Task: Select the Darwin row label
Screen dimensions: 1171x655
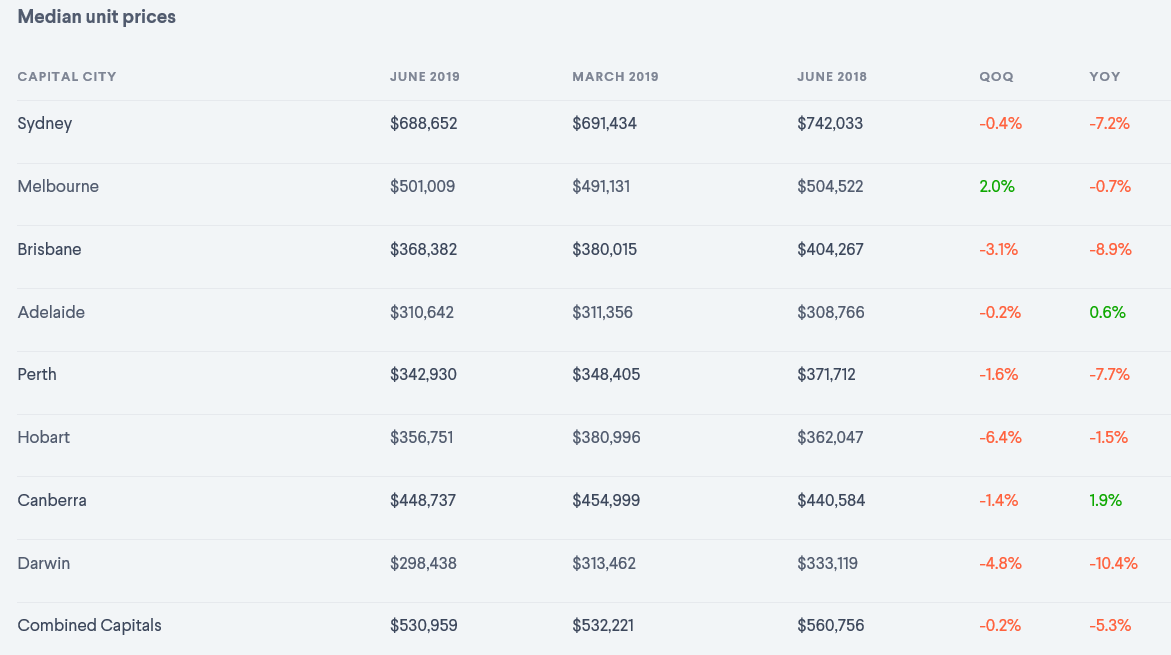Action: [x=44, y=564]
